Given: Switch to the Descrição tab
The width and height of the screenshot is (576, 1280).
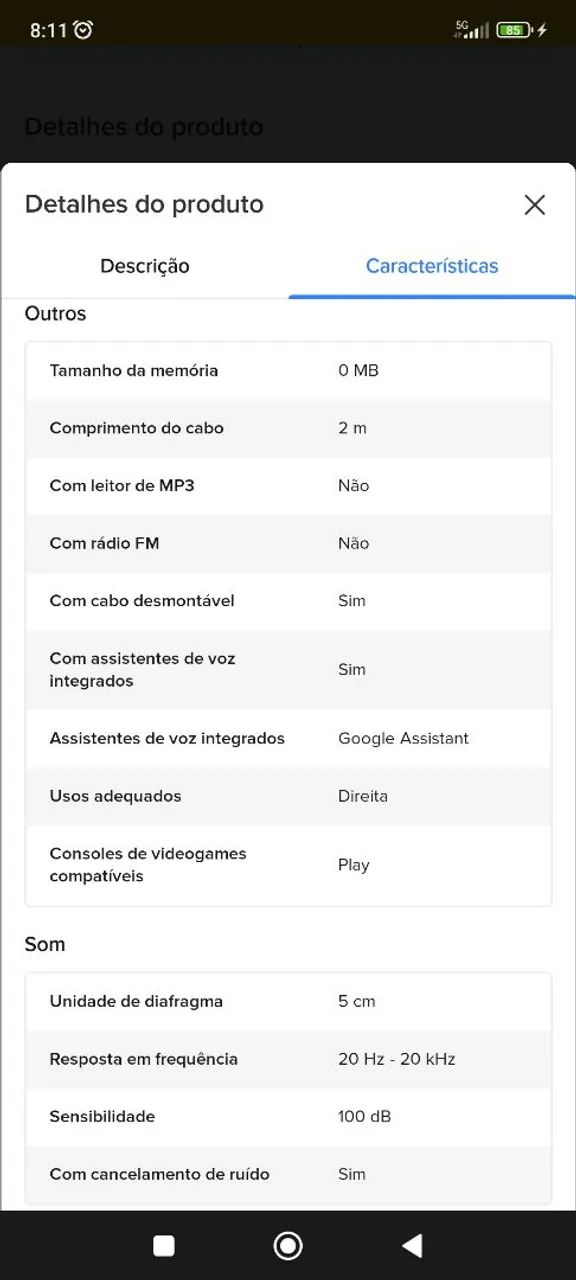Looking at the screenshot, I should click(x=144, y=266).
